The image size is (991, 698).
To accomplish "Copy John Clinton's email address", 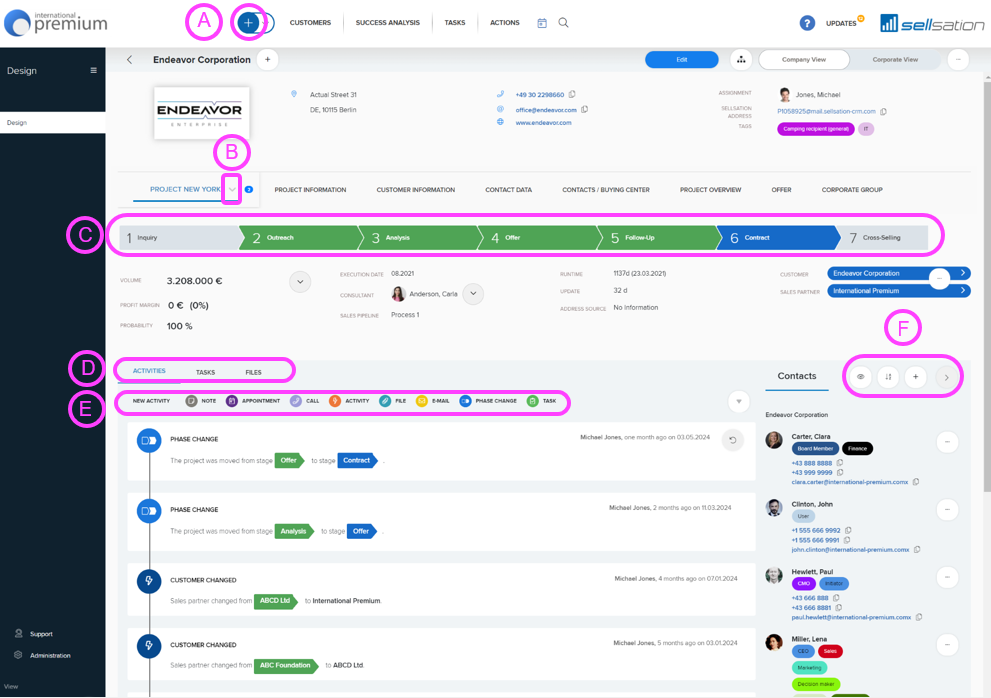I will pyautogui.click(x=917, y=549).
